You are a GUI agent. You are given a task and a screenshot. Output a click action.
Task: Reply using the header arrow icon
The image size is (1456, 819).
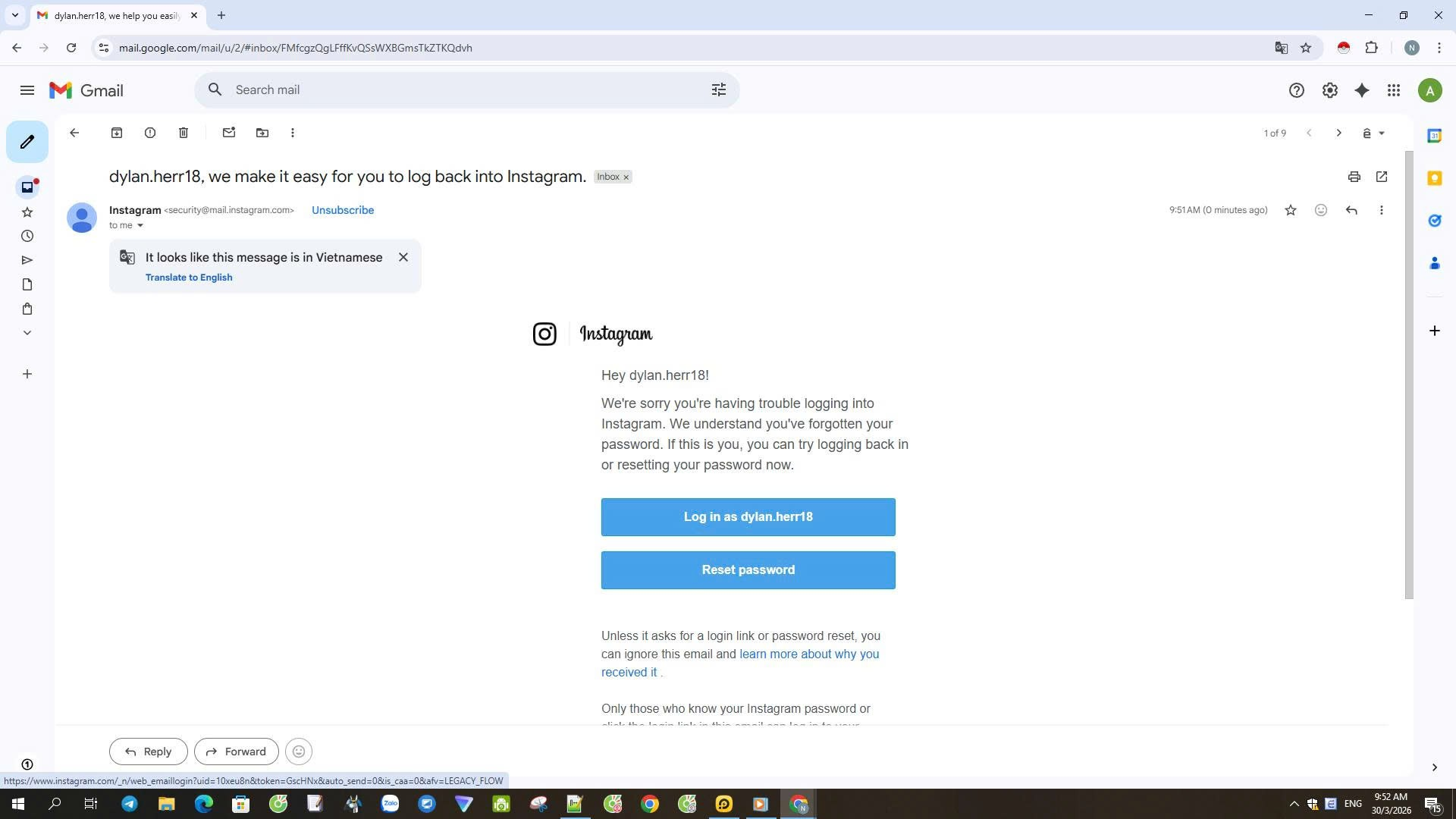[x=1351, y=210]
